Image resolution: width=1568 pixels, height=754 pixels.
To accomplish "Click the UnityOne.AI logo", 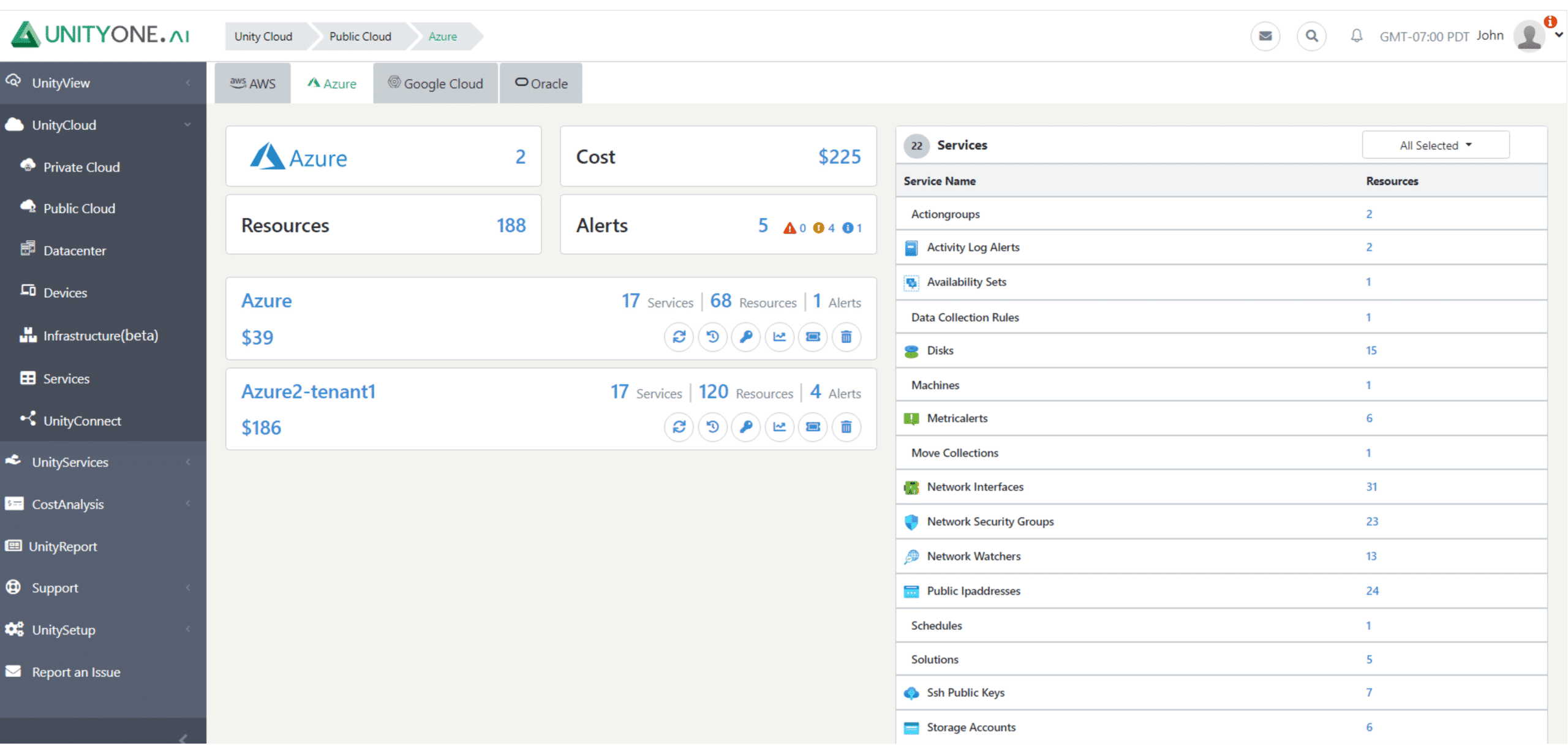I will point(101,35).
